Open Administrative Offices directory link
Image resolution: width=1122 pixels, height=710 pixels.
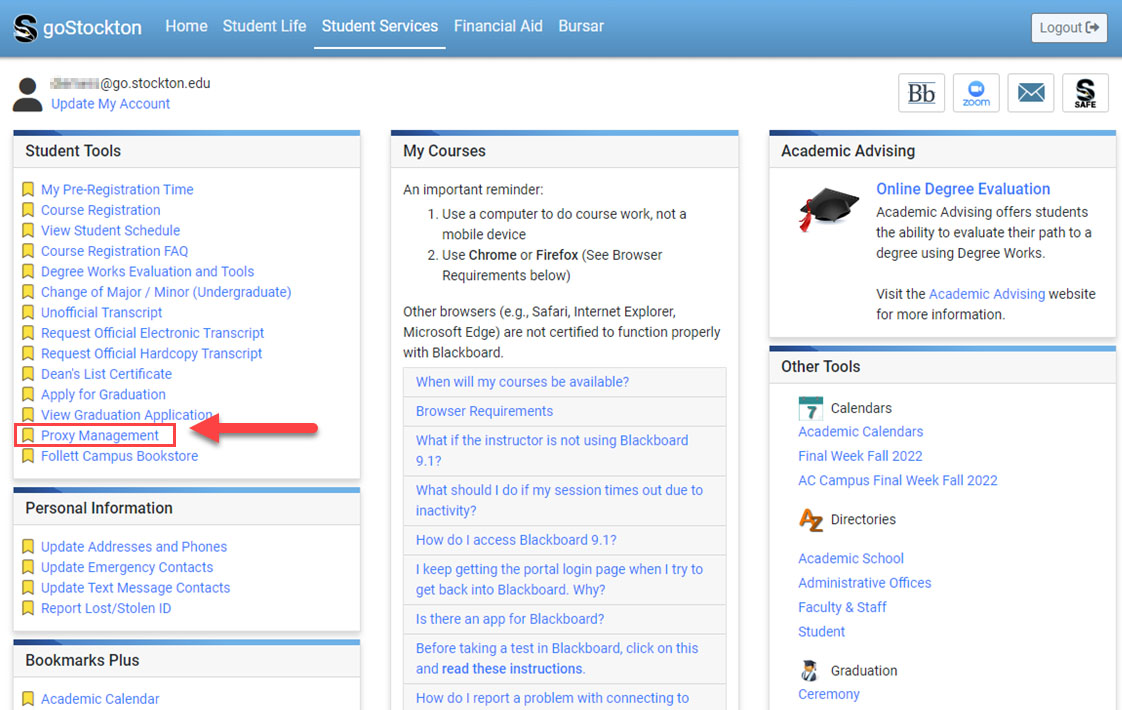864,583
